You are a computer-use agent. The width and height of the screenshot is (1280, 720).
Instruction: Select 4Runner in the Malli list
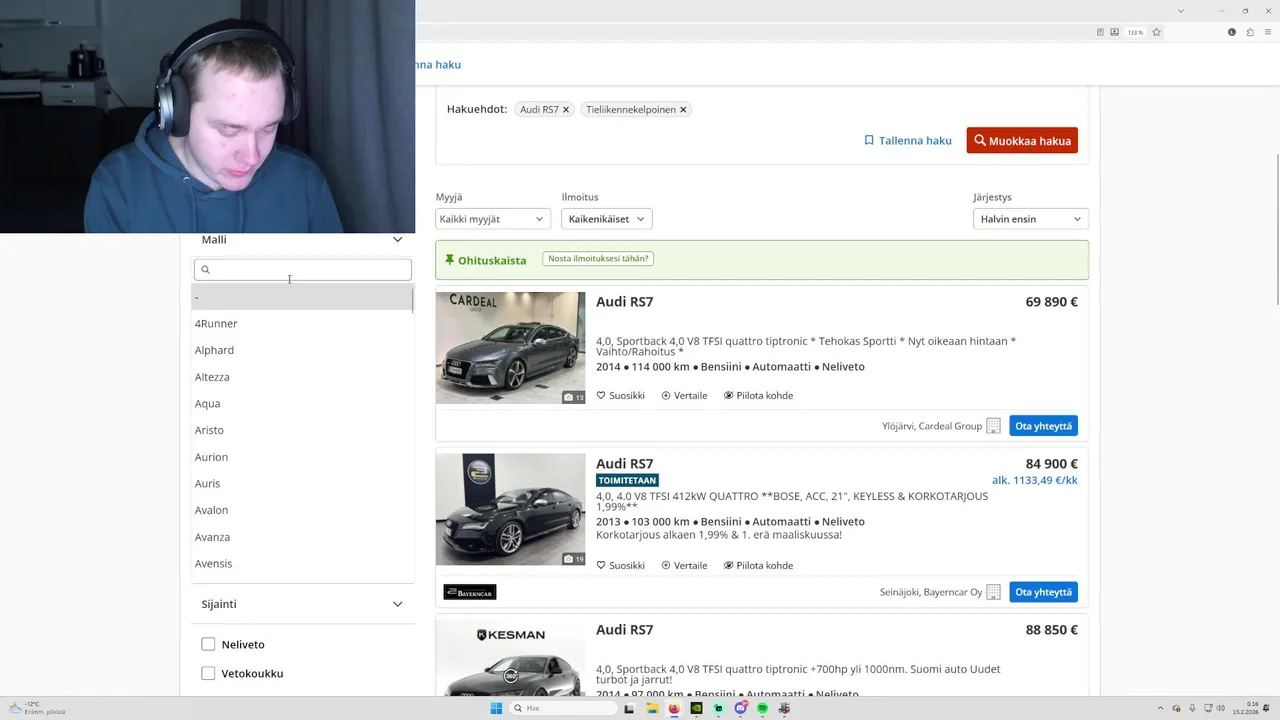pos(301,324)
